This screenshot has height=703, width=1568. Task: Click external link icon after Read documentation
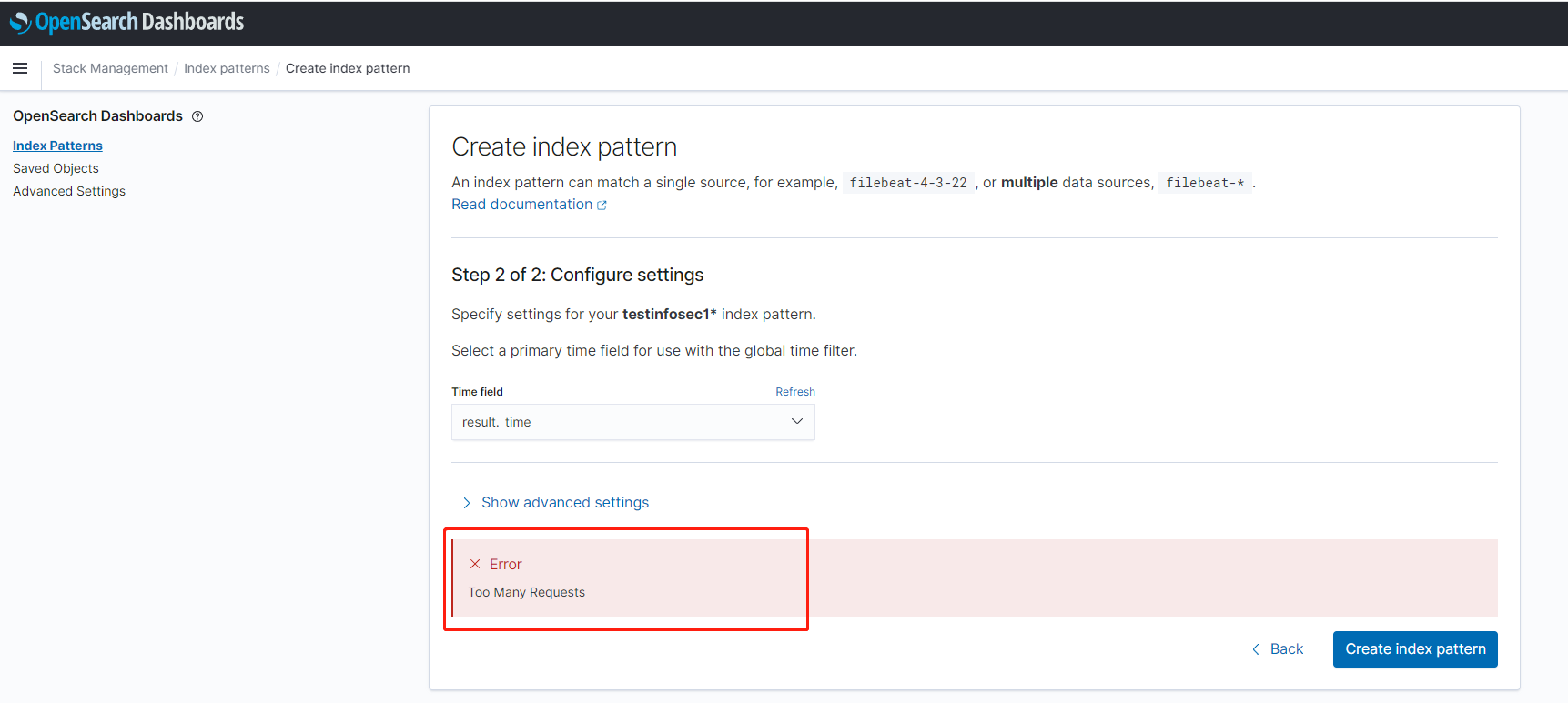(x=602, y=206)
